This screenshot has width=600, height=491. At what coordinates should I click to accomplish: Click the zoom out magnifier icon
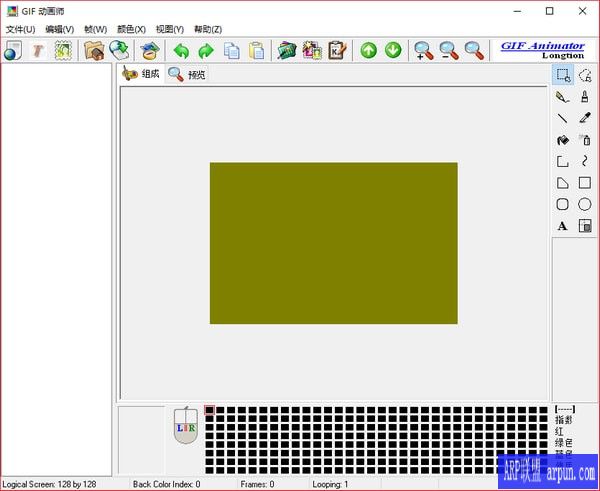point(449,50)
